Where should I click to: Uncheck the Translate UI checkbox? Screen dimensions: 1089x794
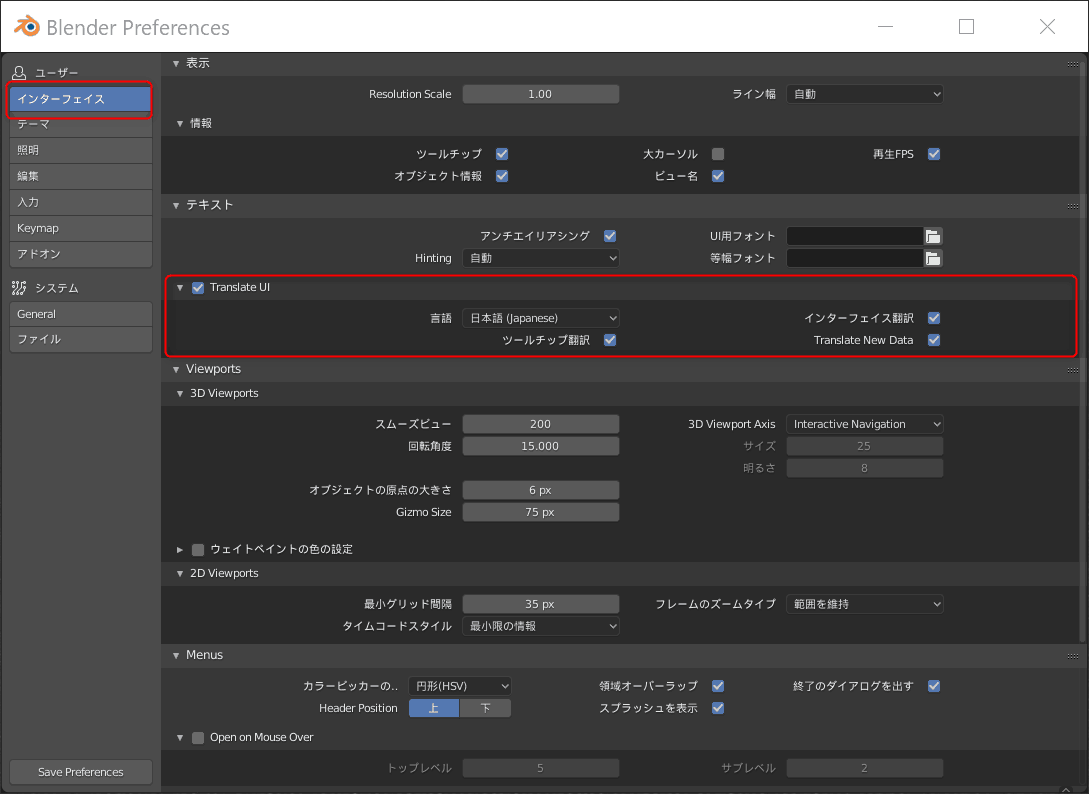coord(198,288)
